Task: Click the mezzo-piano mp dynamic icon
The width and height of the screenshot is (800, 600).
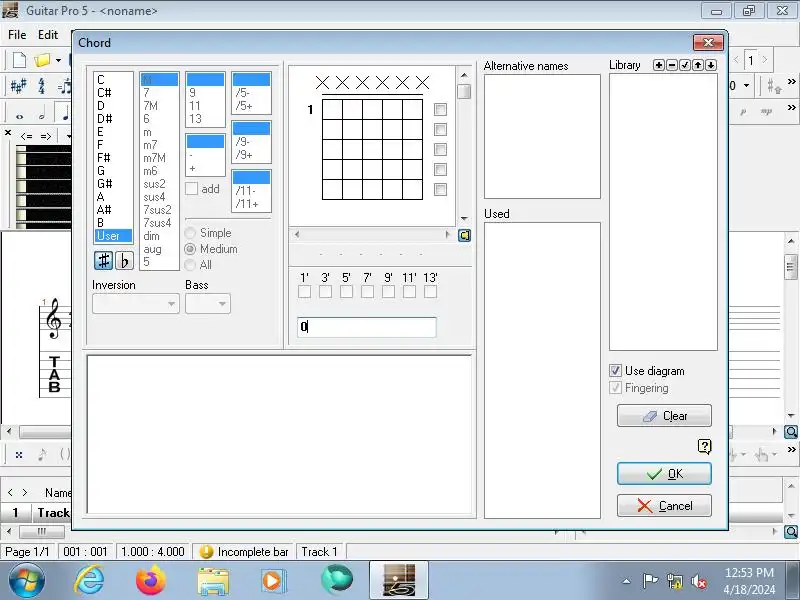Action: tap(766, 112)
